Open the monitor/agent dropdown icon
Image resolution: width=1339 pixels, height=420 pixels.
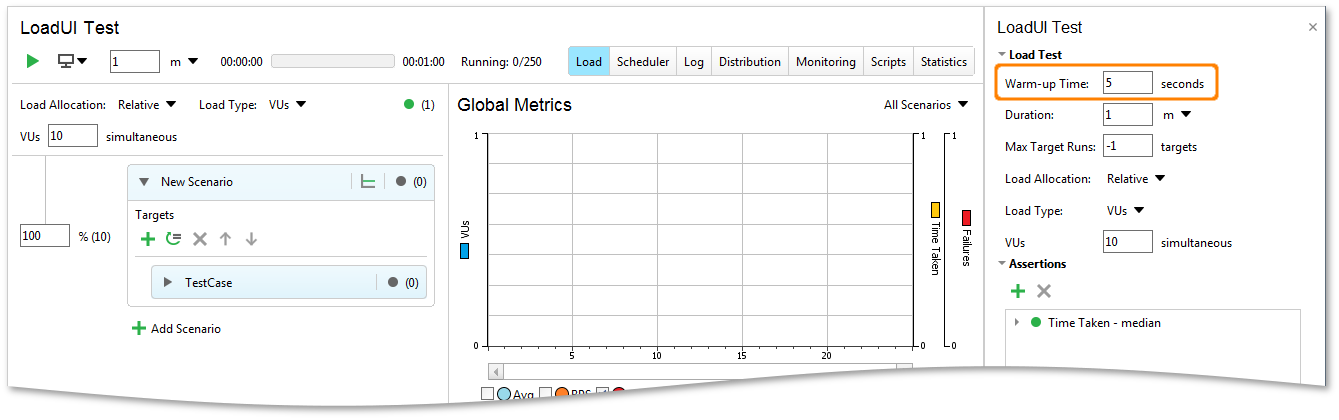coord(73,61)
